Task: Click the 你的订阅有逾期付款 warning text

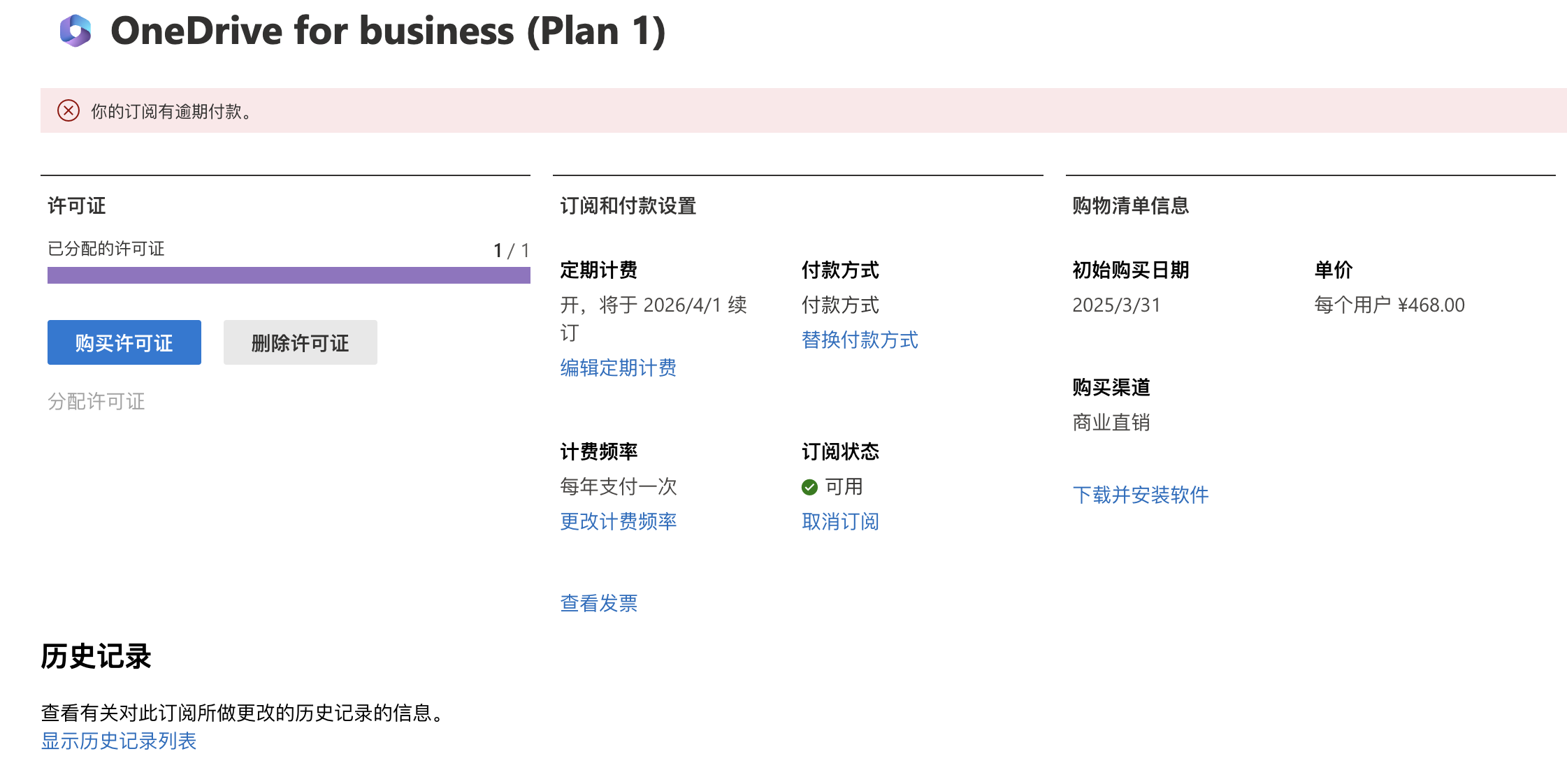Action: [171, 111]
